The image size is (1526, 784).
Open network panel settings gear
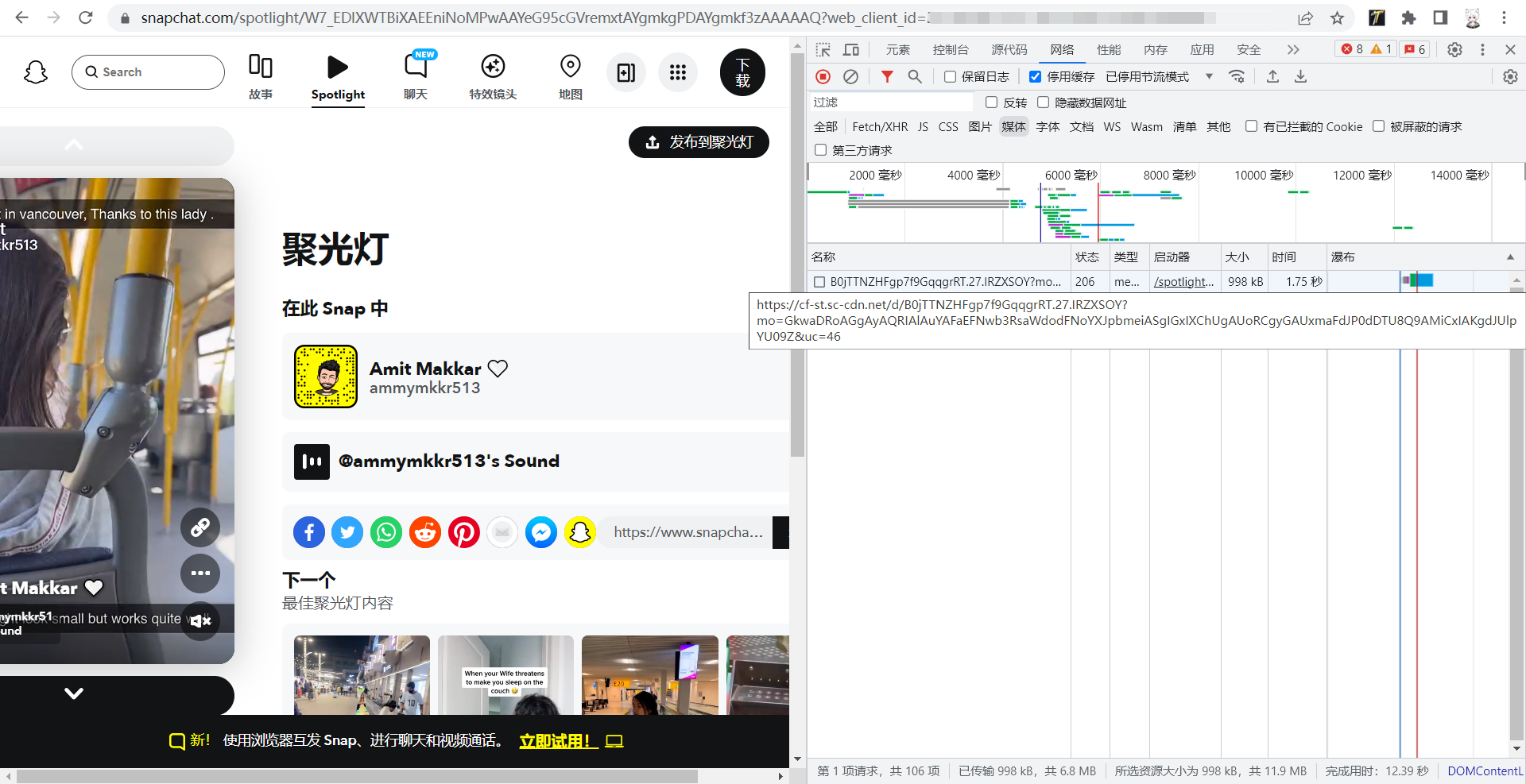1510,76
